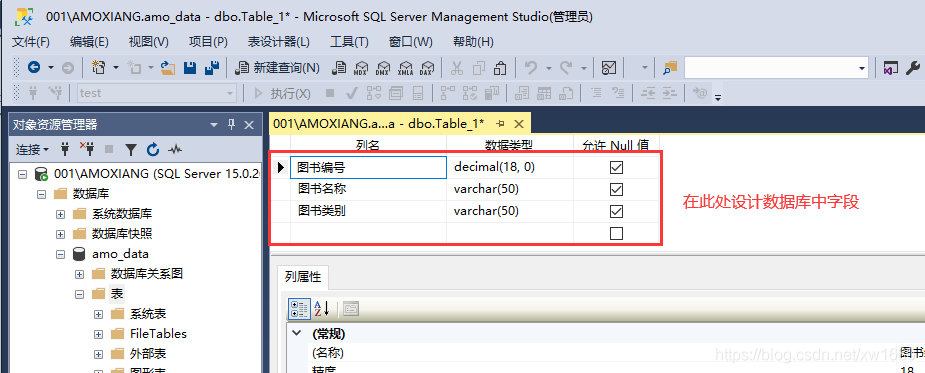The image size is (925, 373).
Task: Click the open file folder icon
Action: [x=168, y=68]
